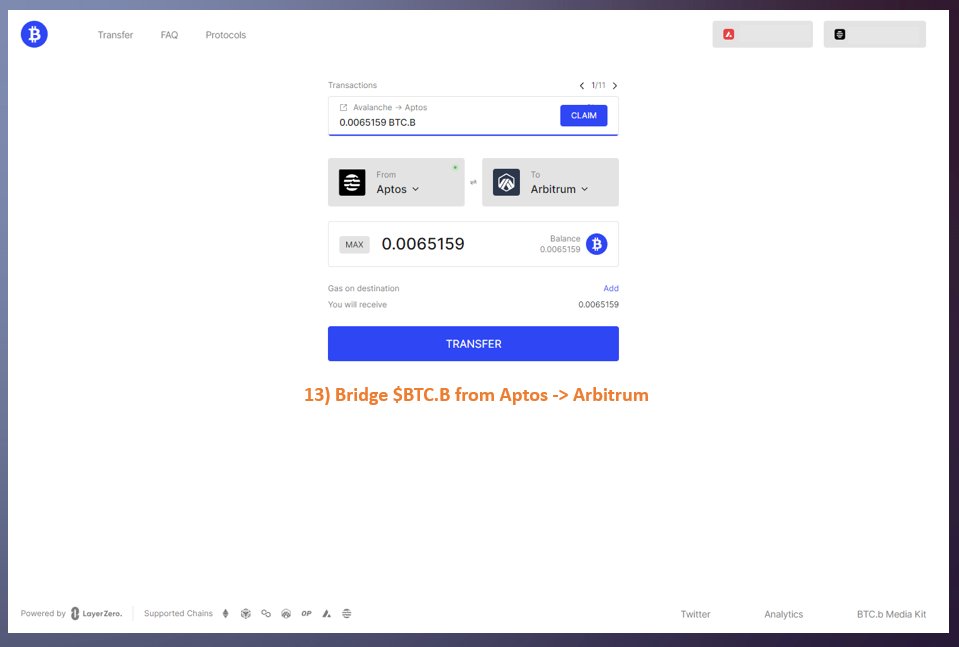Open the Twitter link in footer
The image size is (959, 647).
click(695, 614)
